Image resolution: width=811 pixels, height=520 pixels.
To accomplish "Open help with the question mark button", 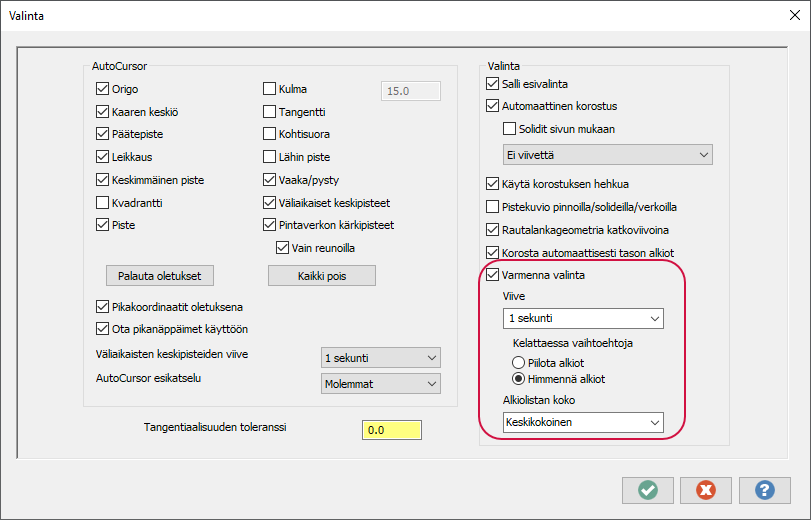I will click(764, 490).
